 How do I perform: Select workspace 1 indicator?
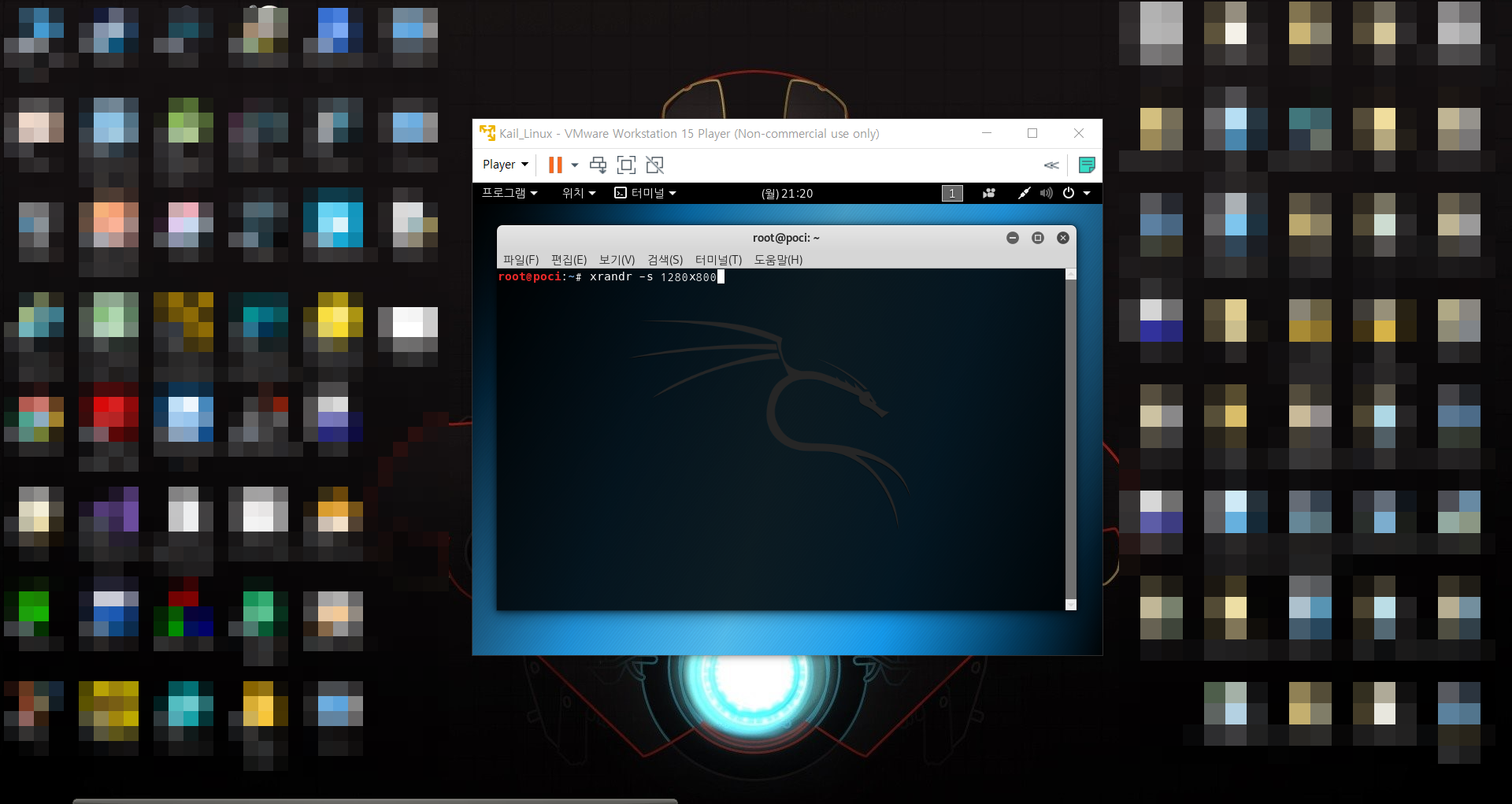952,194
